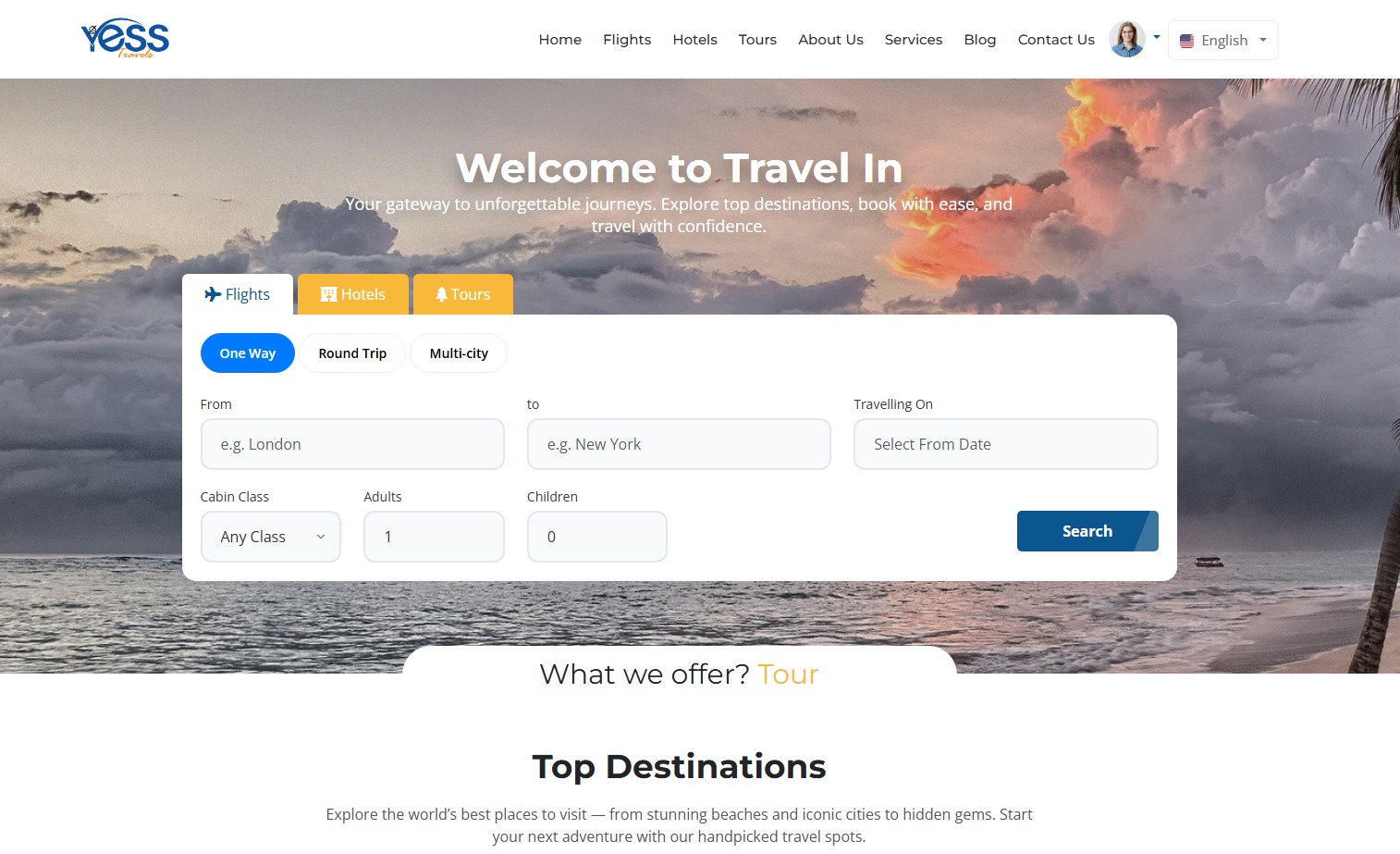The width and height of the screenshot is (1400, 854).
Task: Choose the Multi-city trip option
Action: click(x=459, y=353)
